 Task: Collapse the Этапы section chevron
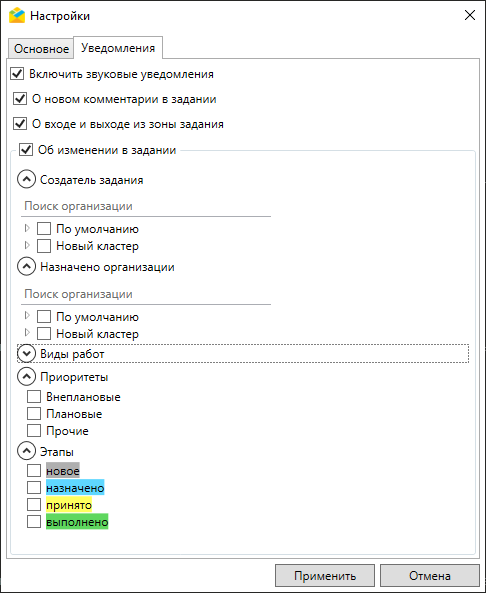[x=26, y=451]
